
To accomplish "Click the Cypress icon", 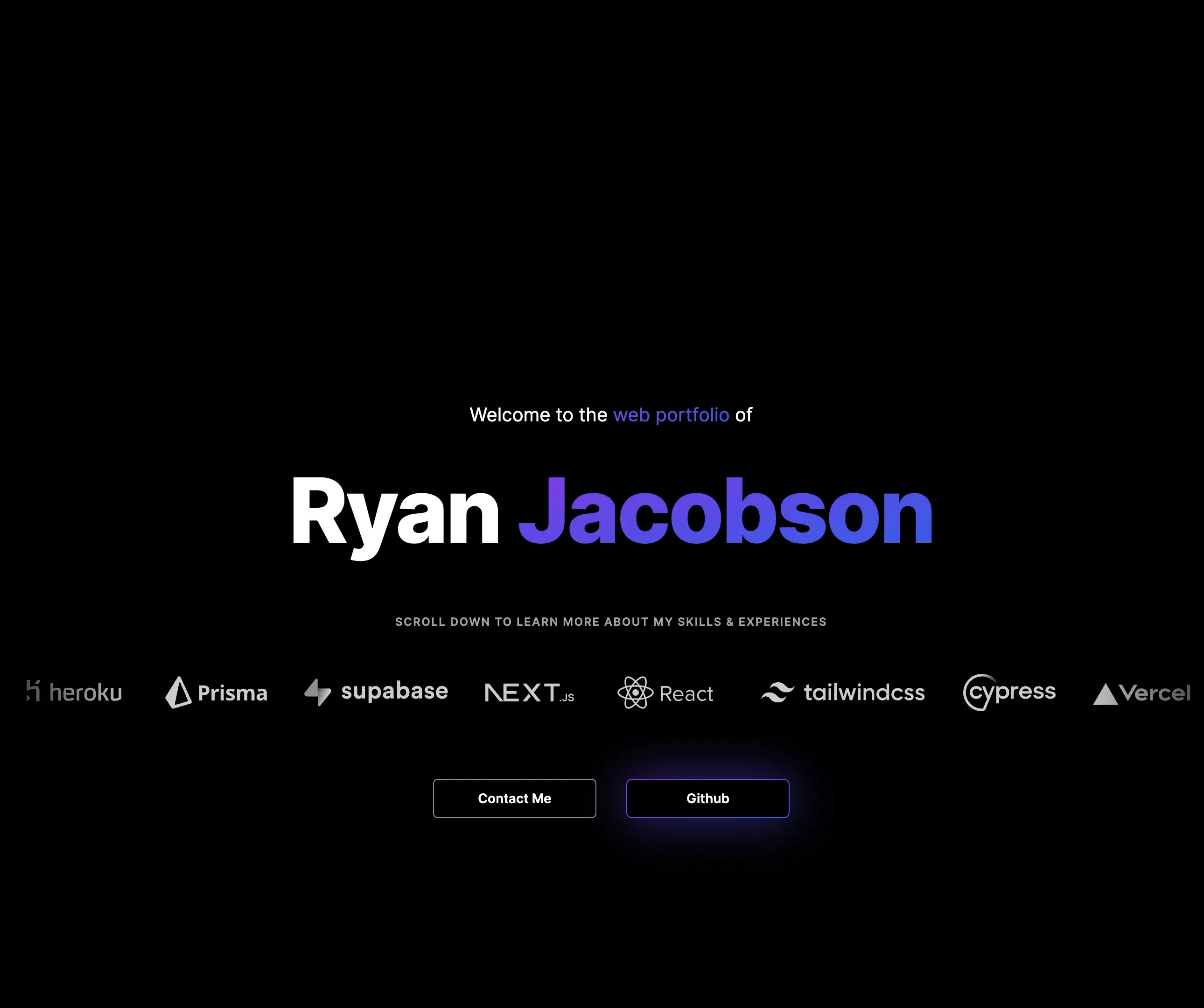I will [1006, 692].
